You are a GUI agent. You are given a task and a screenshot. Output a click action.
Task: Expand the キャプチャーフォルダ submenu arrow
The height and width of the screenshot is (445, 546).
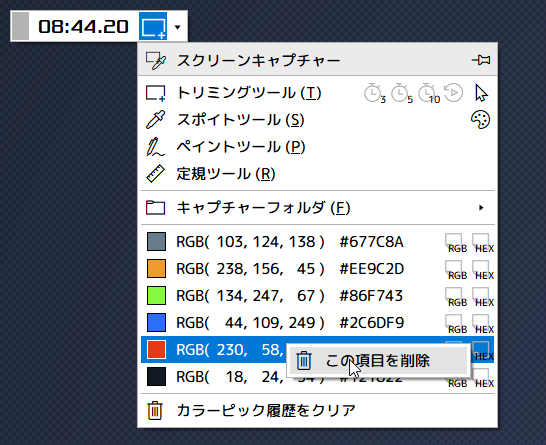pos(481,208)
